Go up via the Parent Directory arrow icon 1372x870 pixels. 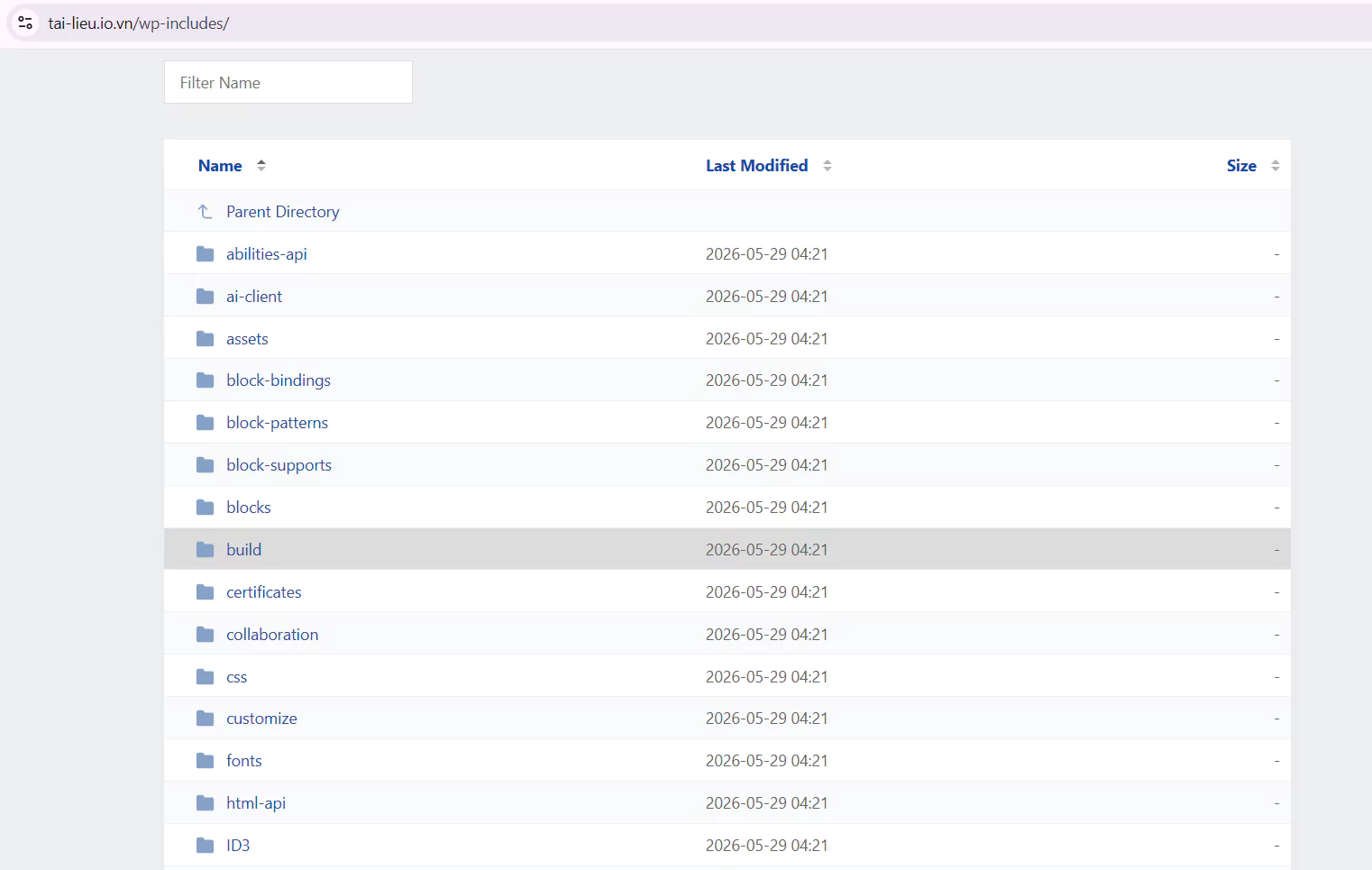(x=205, y=212)
